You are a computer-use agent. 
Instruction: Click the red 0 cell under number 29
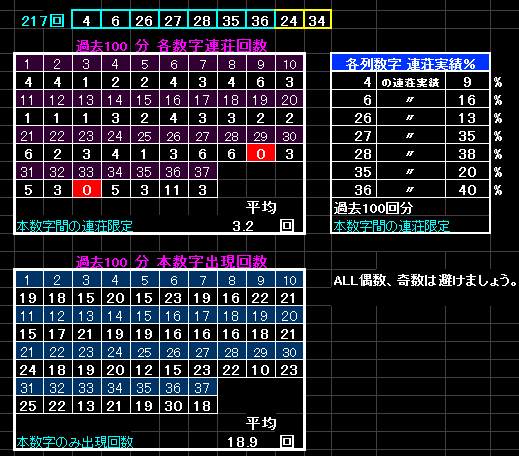[261, 153]
